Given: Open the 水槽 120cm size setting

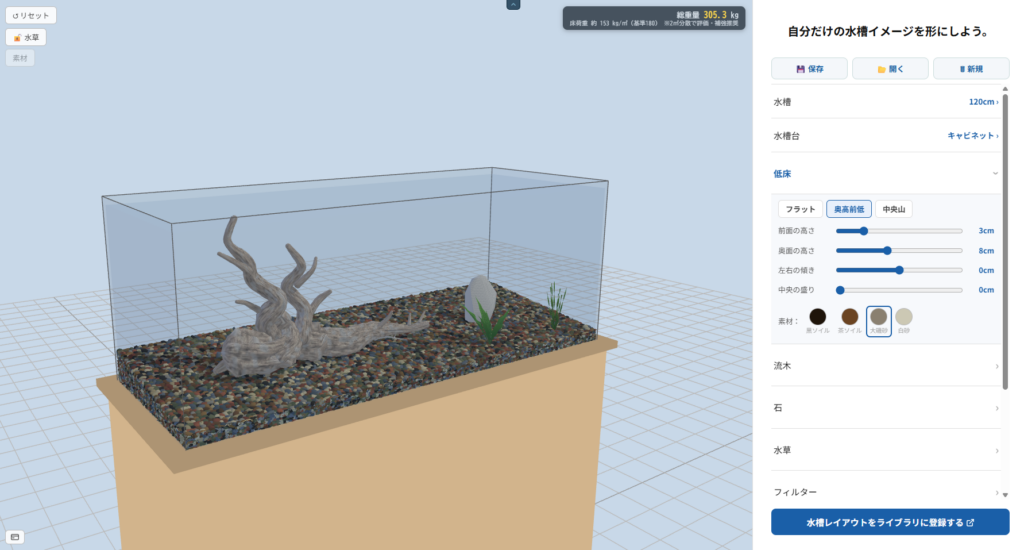Looking at the screenshot, I should click(x=886, y=102).
